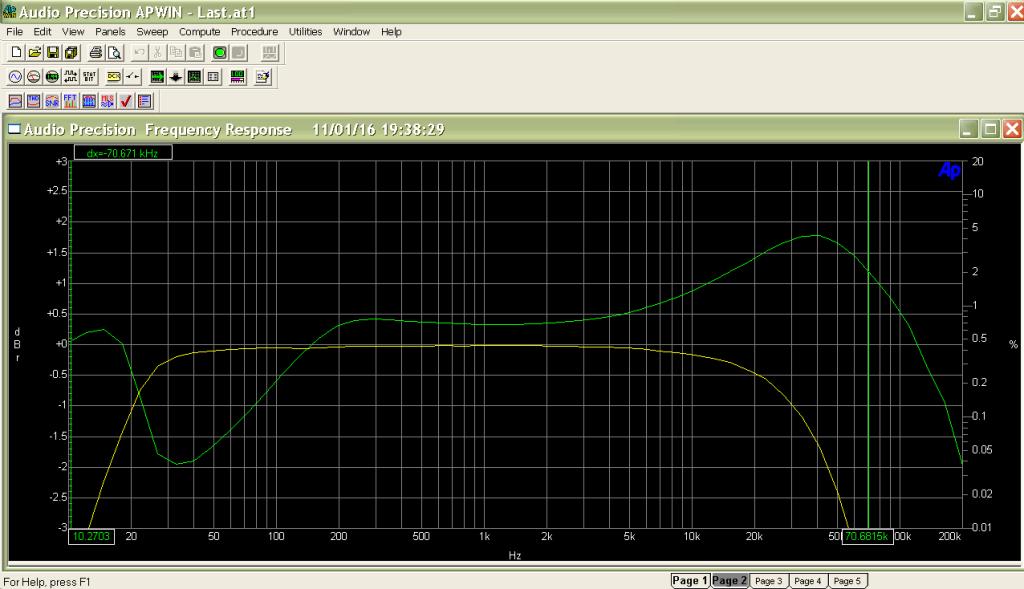This screenshot has width=1024, height=589.
Task: Click the scissors Cut icon
Action: pyautogui.click(x=157, y=52)
